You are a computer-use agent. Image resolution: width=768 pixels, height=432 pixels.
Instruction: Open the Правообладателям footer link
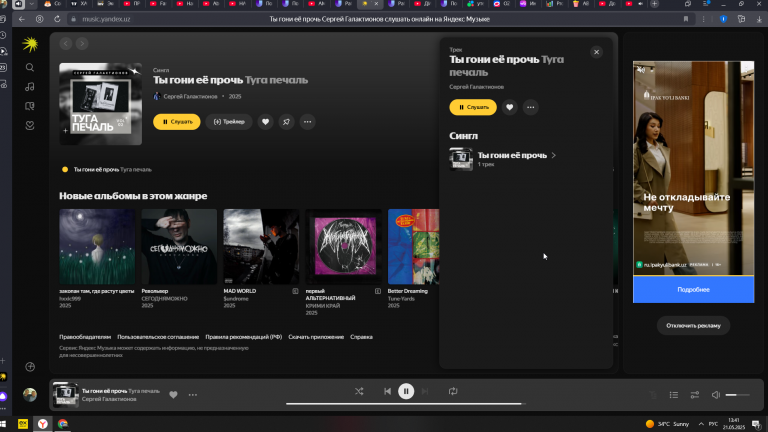click(x=85, y=337)
